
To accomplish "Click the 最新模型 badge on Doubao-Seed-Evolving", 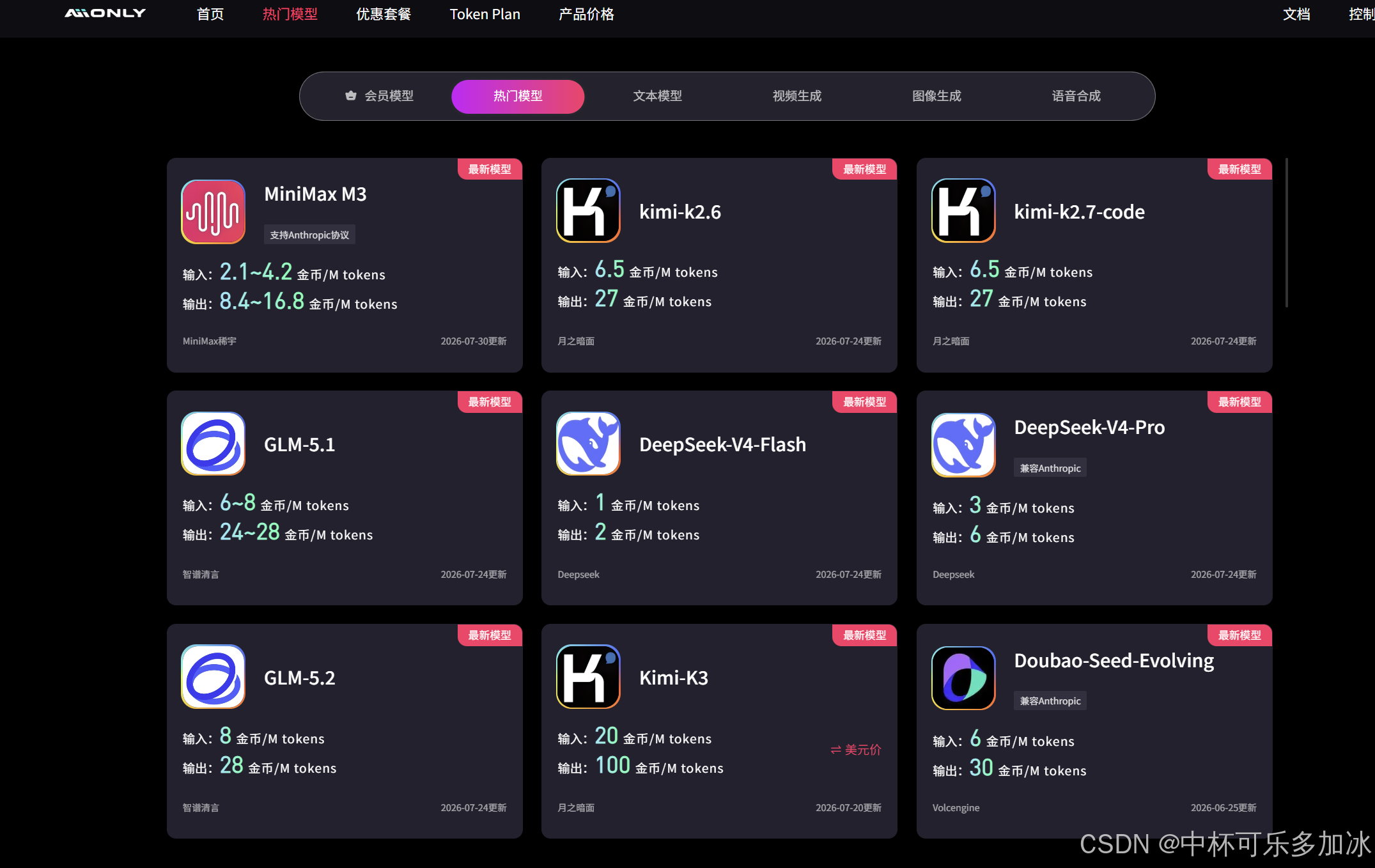I will point(1240,635).
